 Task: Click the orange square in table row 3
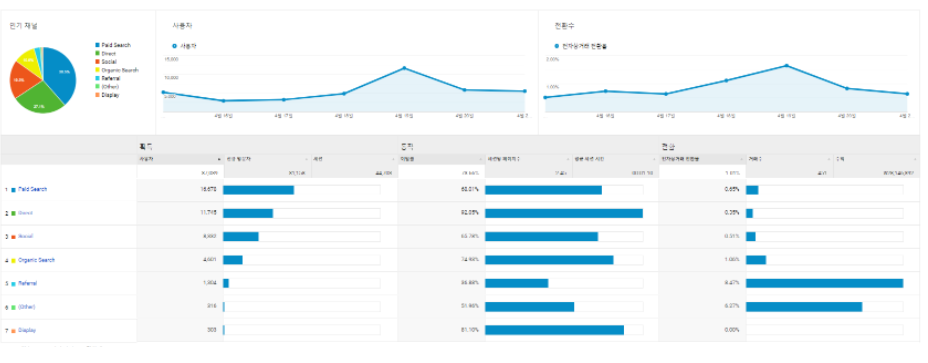13,237
